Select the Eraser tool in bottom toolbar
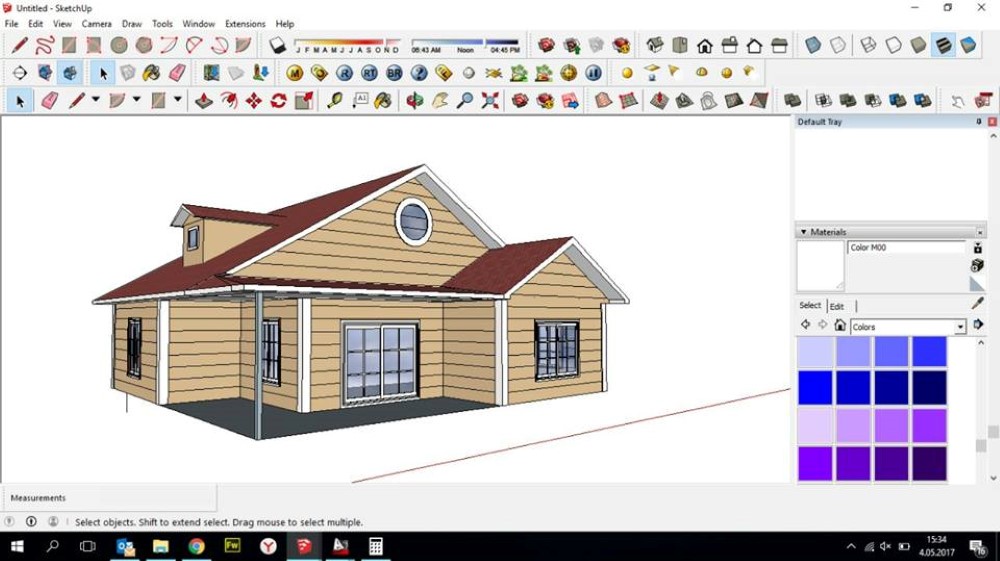 click(49, 100)
